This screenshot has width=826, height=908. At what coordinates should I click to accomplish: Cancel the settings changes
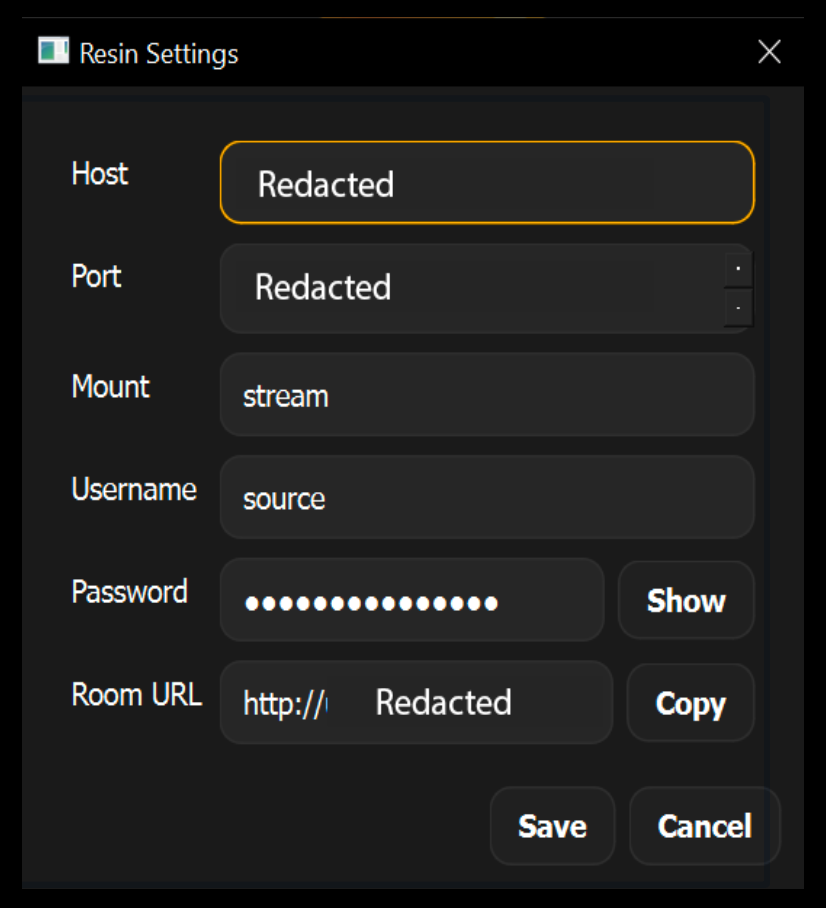[x=704, y=826]
